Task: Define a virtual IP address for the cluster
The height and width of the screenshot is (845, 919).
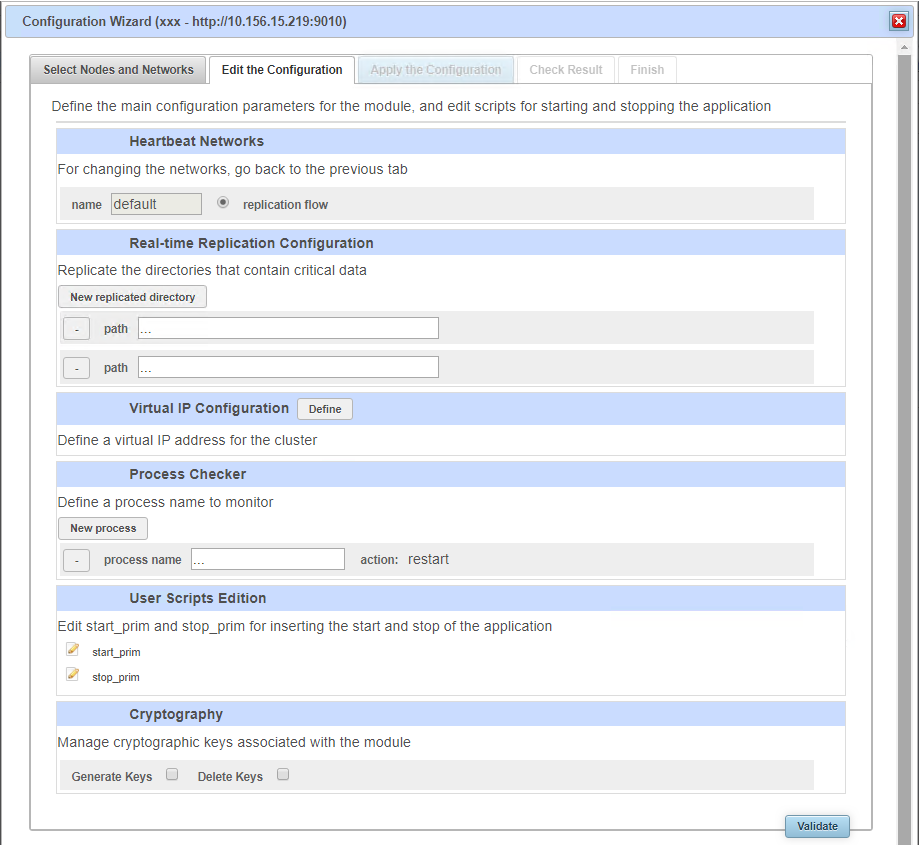Action: click(x=324, y=408)
